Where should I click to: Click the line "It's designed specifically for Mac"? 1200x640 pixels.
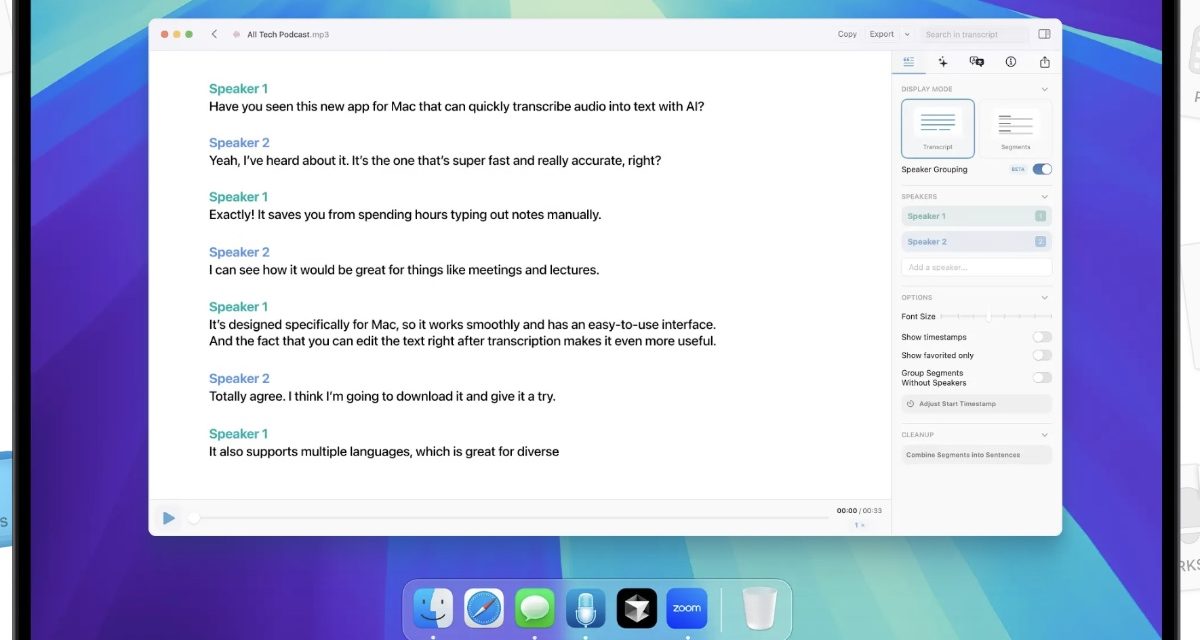coord(462,325)
